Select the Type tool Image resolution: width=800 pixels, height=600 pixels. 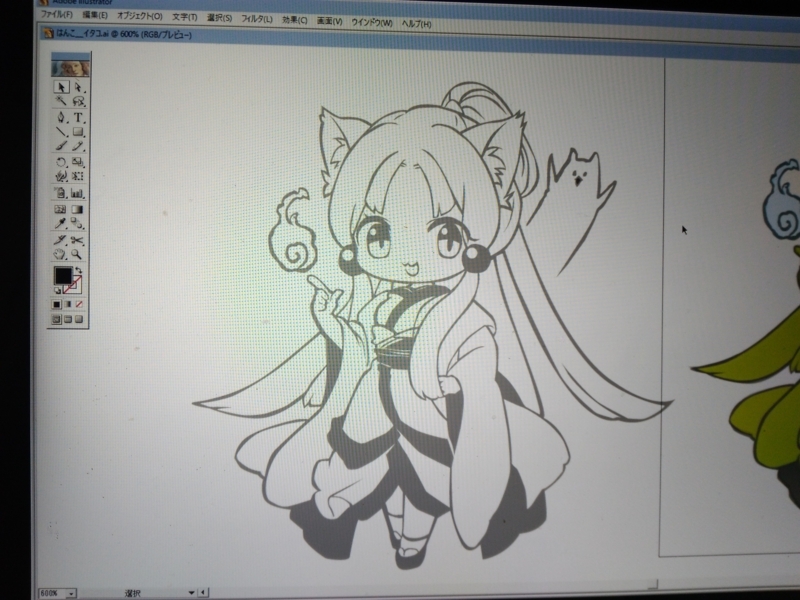78,118
